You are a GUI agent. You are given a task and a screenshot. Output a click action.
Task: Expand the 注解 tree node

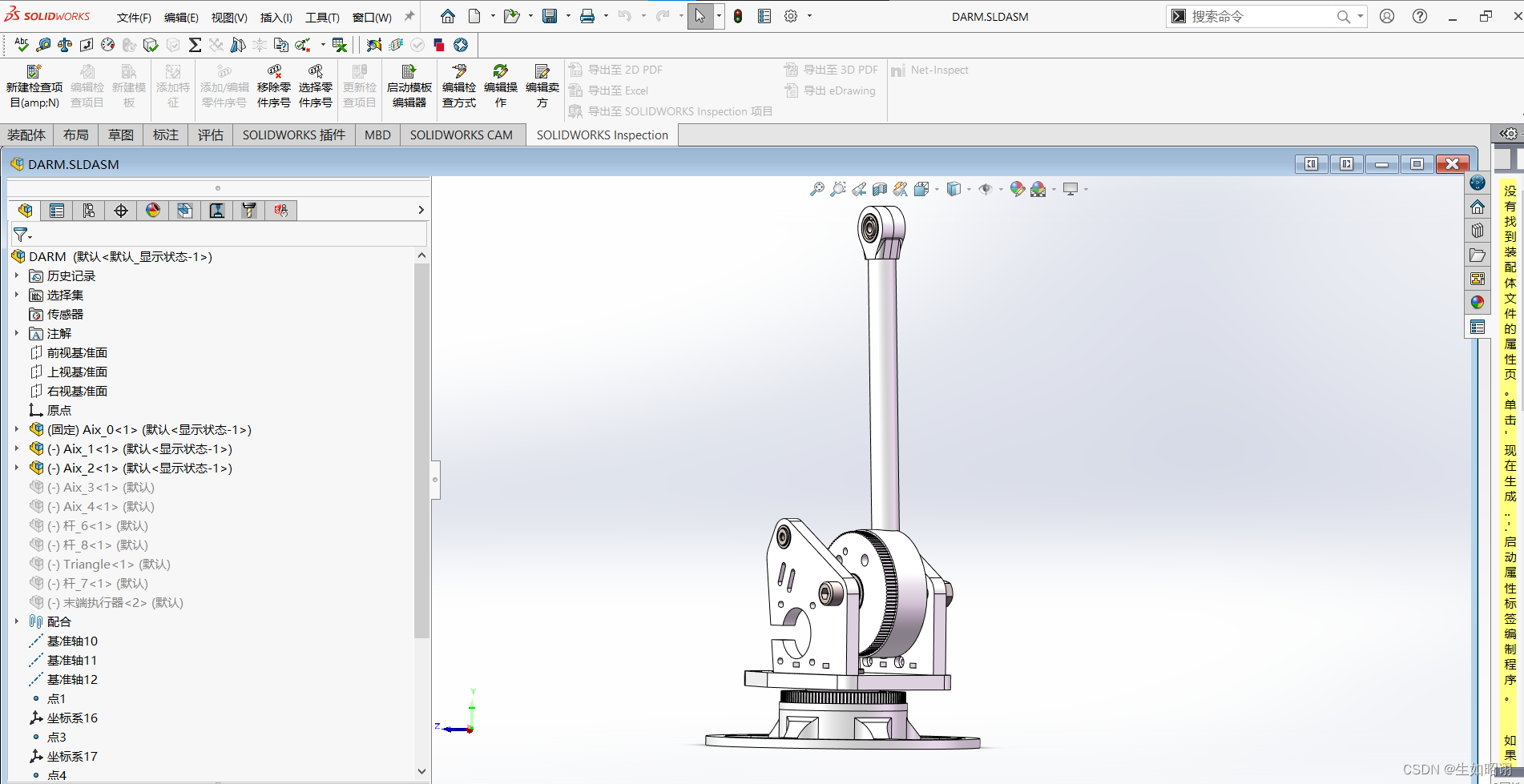[17, 333]
